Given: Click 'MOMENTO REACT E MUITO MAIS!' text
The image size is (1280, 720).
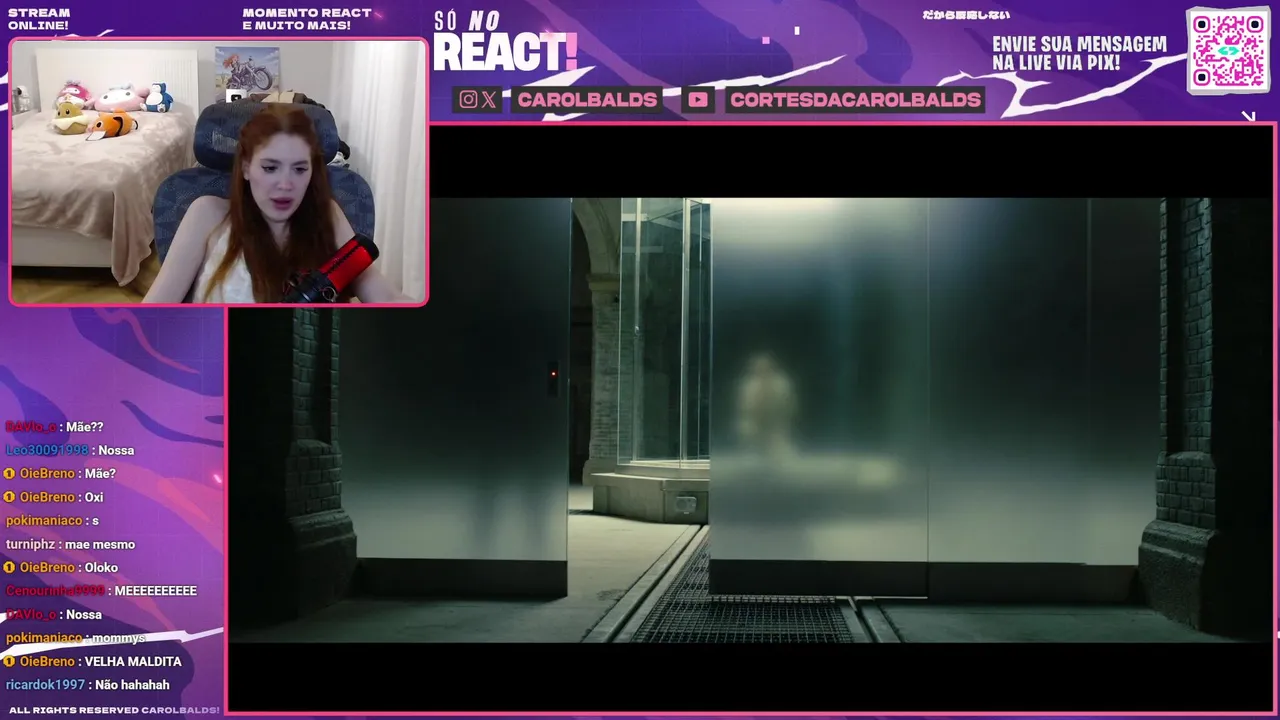Looking at the screenshot, I should tap(307, 19).
